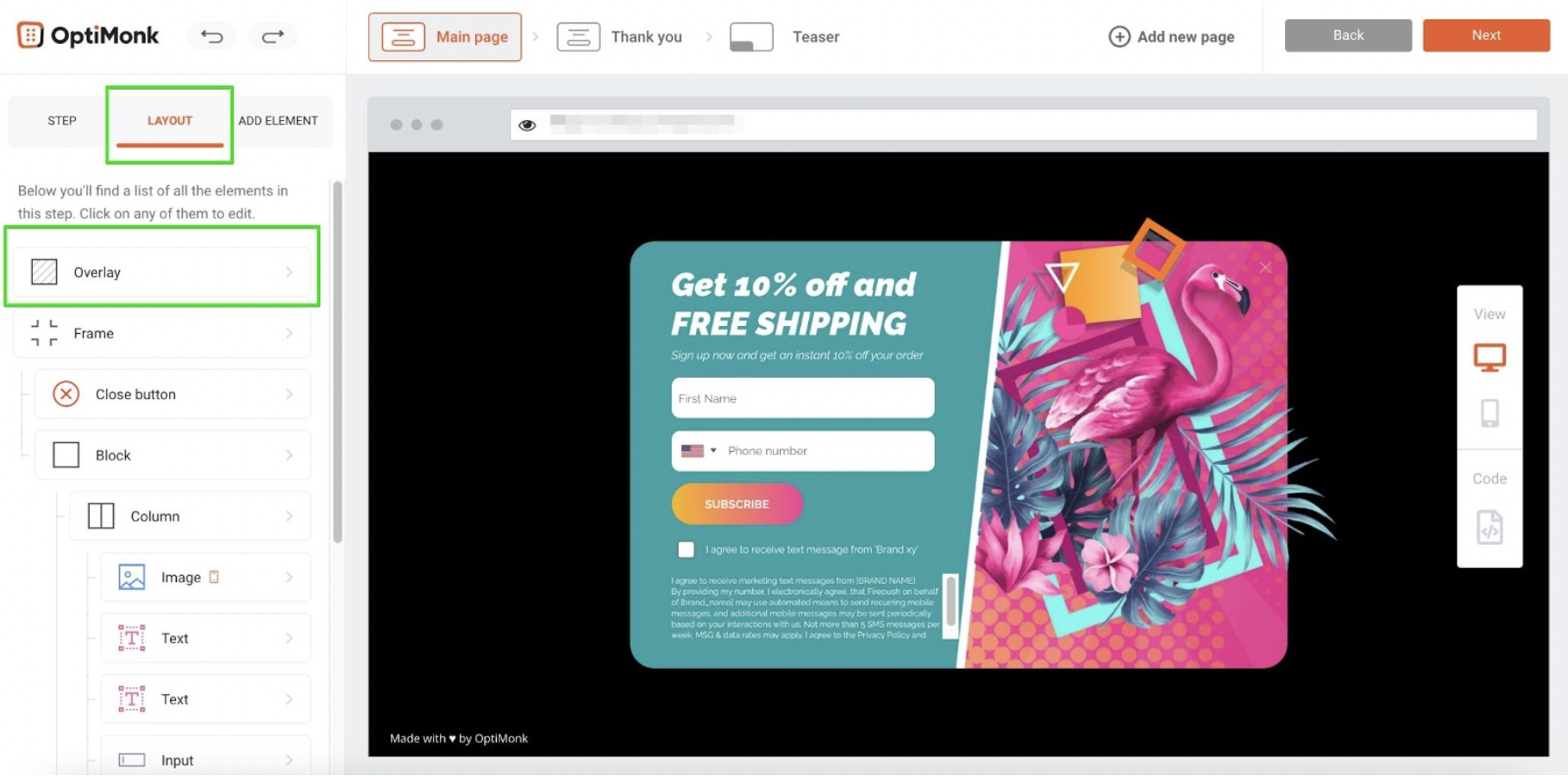Click the OptiMonk logo icon
The width and height of the screenshot is (1568, 776).
[x=30, y=35]
